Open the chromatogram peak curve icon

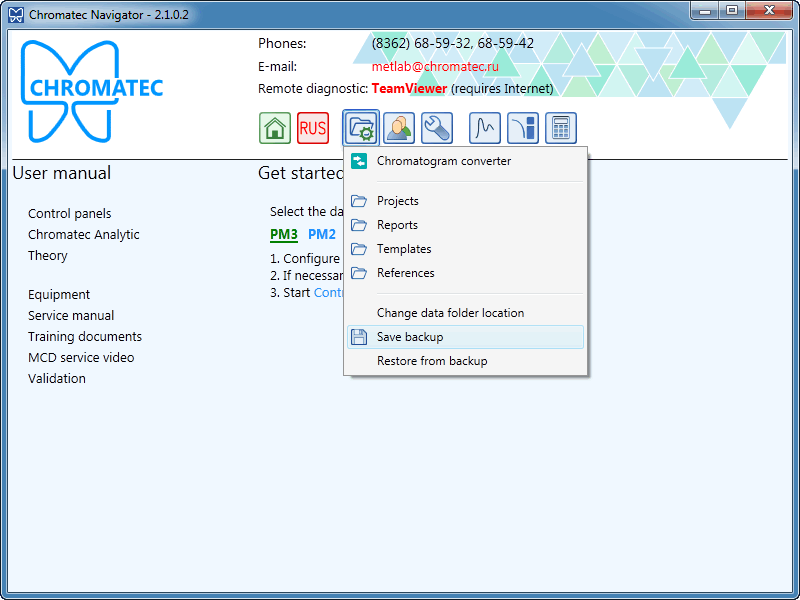pos(485,128)
